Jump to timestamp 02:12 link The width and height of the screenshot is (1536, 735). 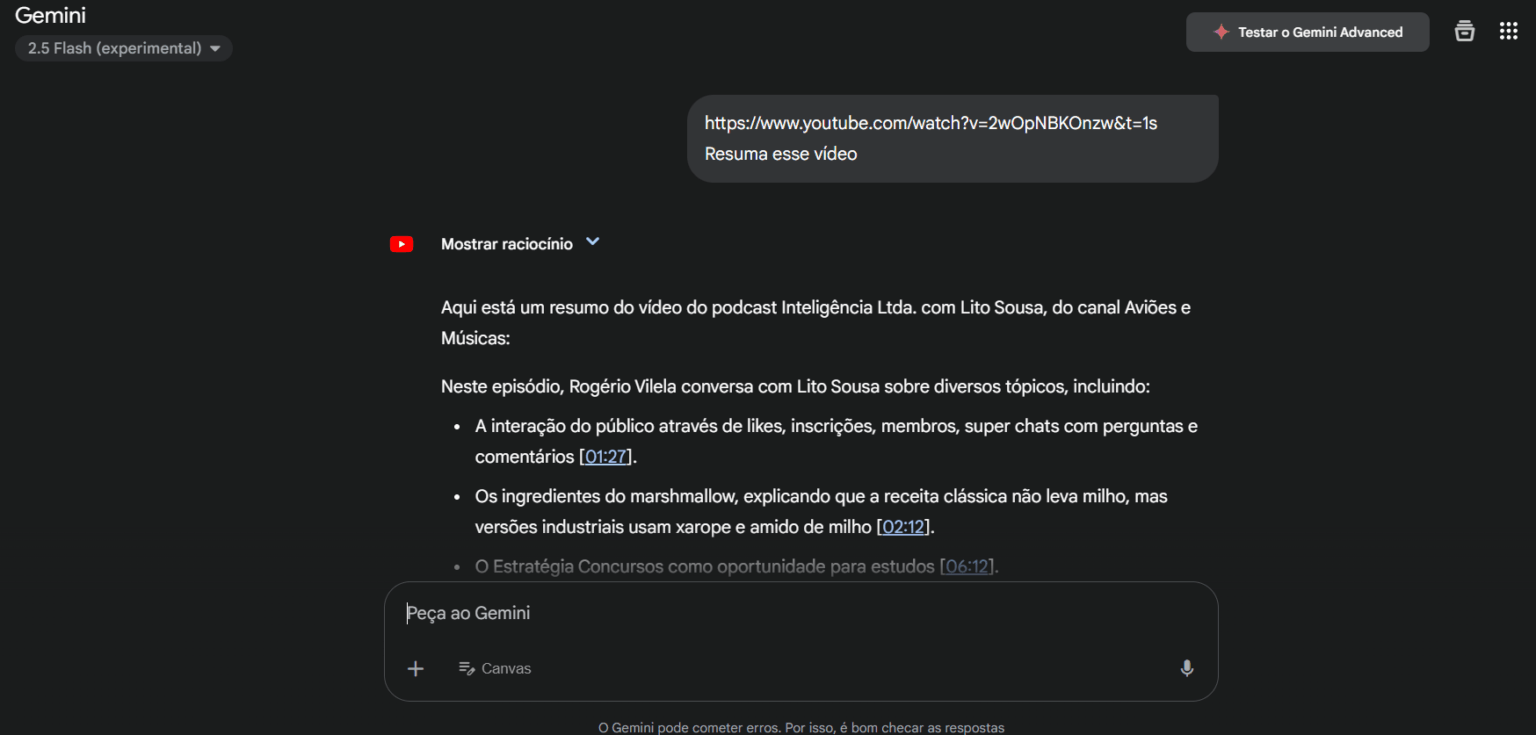pos(904,526)
